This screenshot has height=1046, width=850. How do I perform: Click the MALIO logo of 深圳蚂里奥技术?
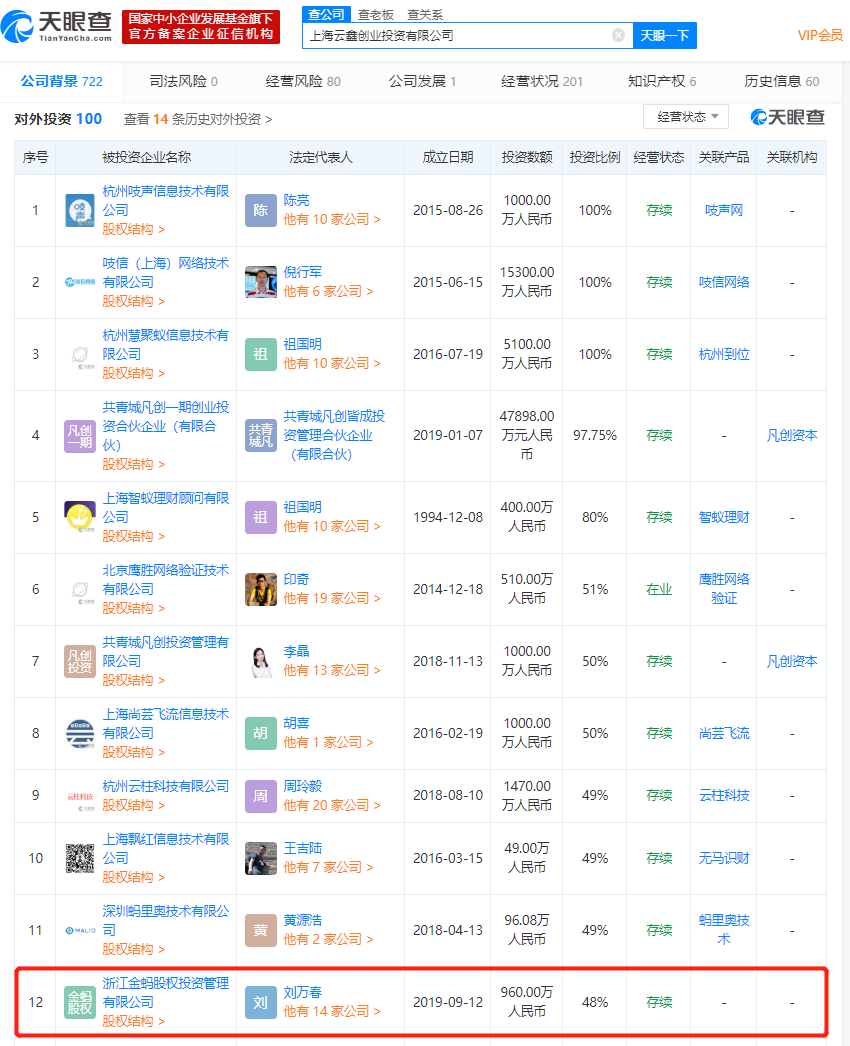tap(80, 930)
